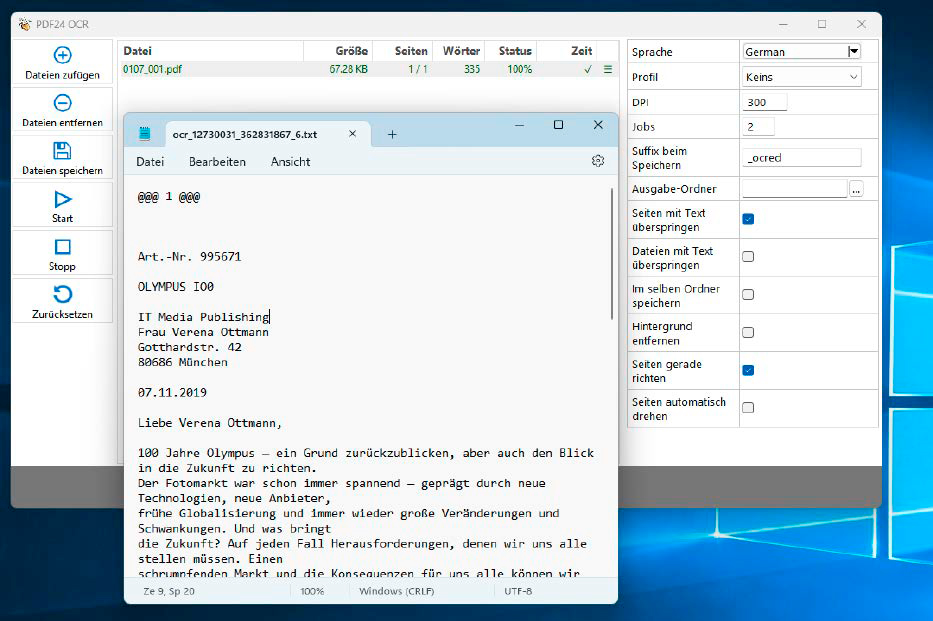Image resolution: width=933 pixels, height=621 pixels.
Task: Click the Ausgabe-Ordner path field
Action: (x=794, y=189)
